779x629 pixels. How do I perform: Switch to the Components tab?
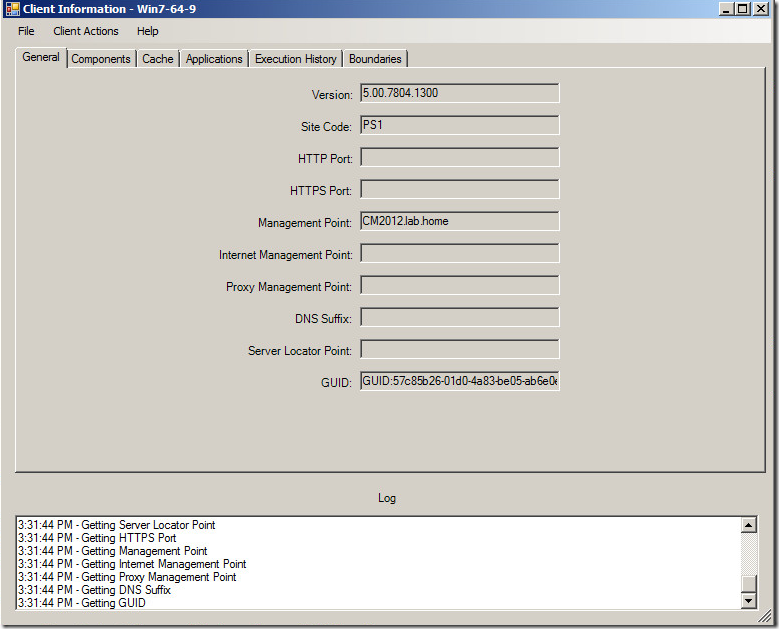point(101,59)
